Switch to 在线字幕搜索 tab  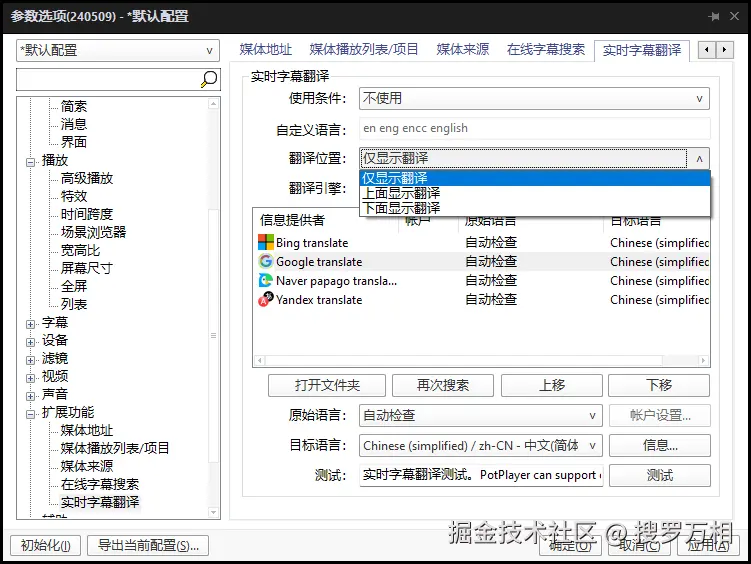[546, 49]
